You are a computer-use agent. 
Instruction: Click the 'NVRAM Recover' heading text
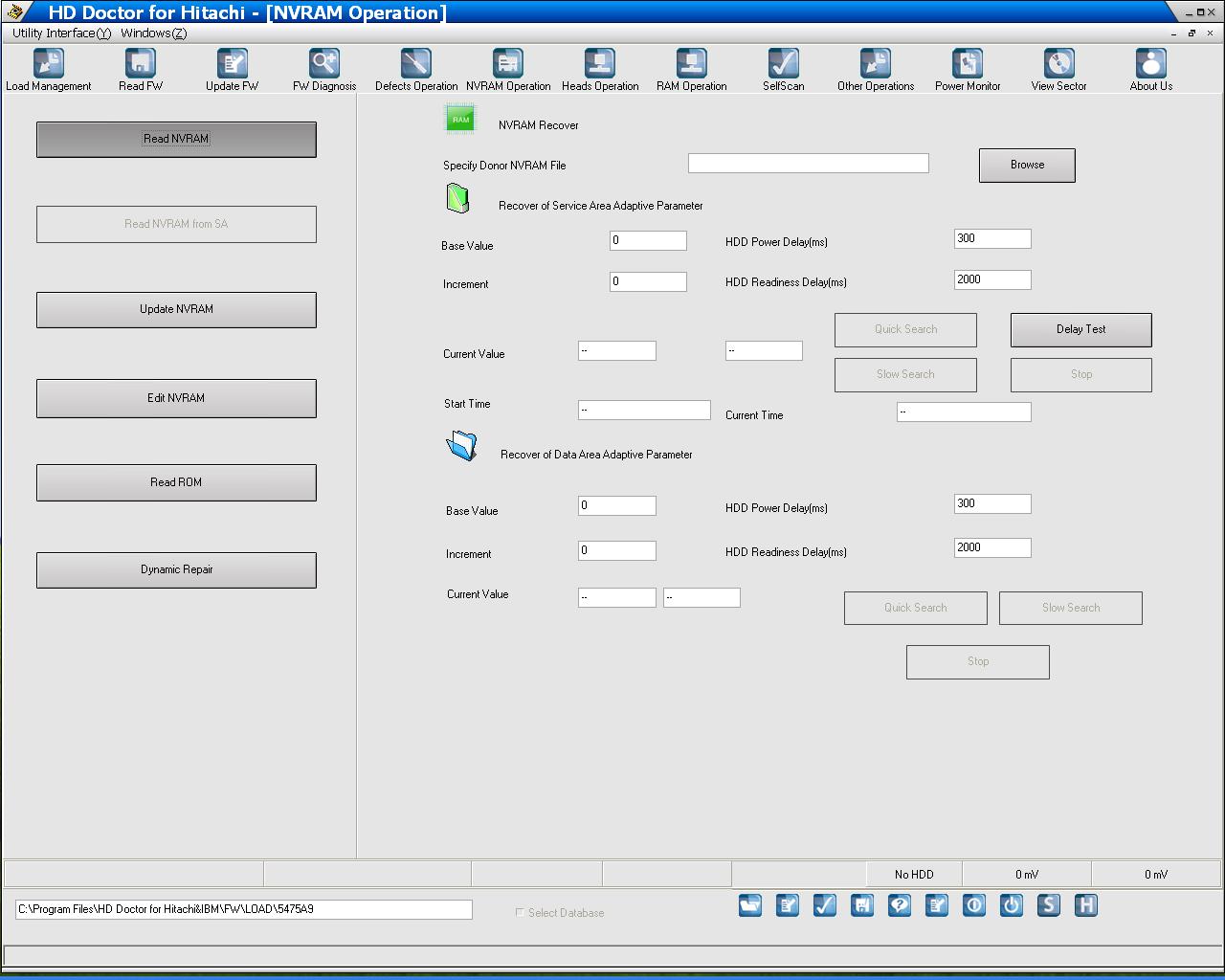[539, 125]
